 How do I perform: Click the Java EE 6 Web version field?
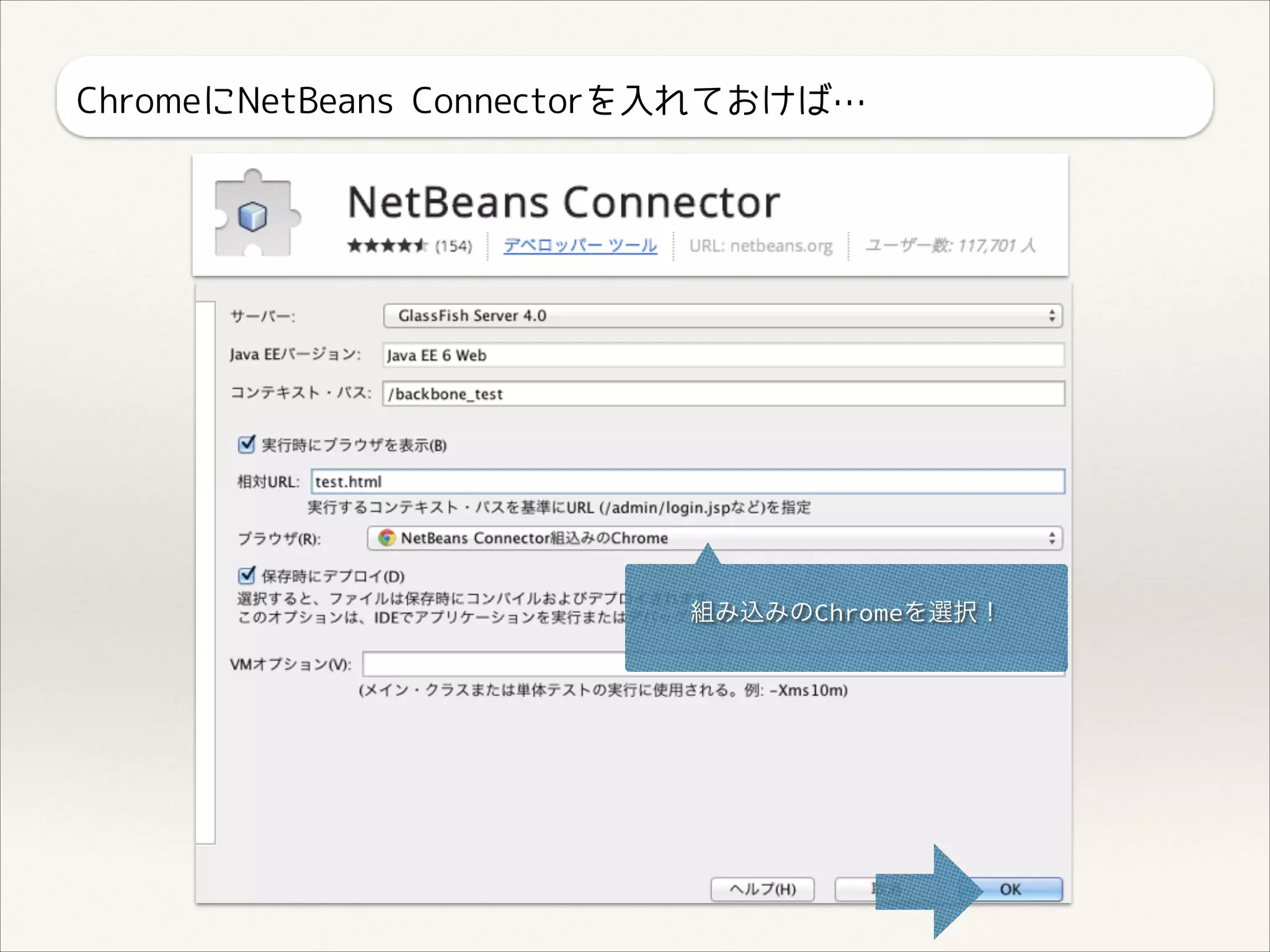point(723,355)
